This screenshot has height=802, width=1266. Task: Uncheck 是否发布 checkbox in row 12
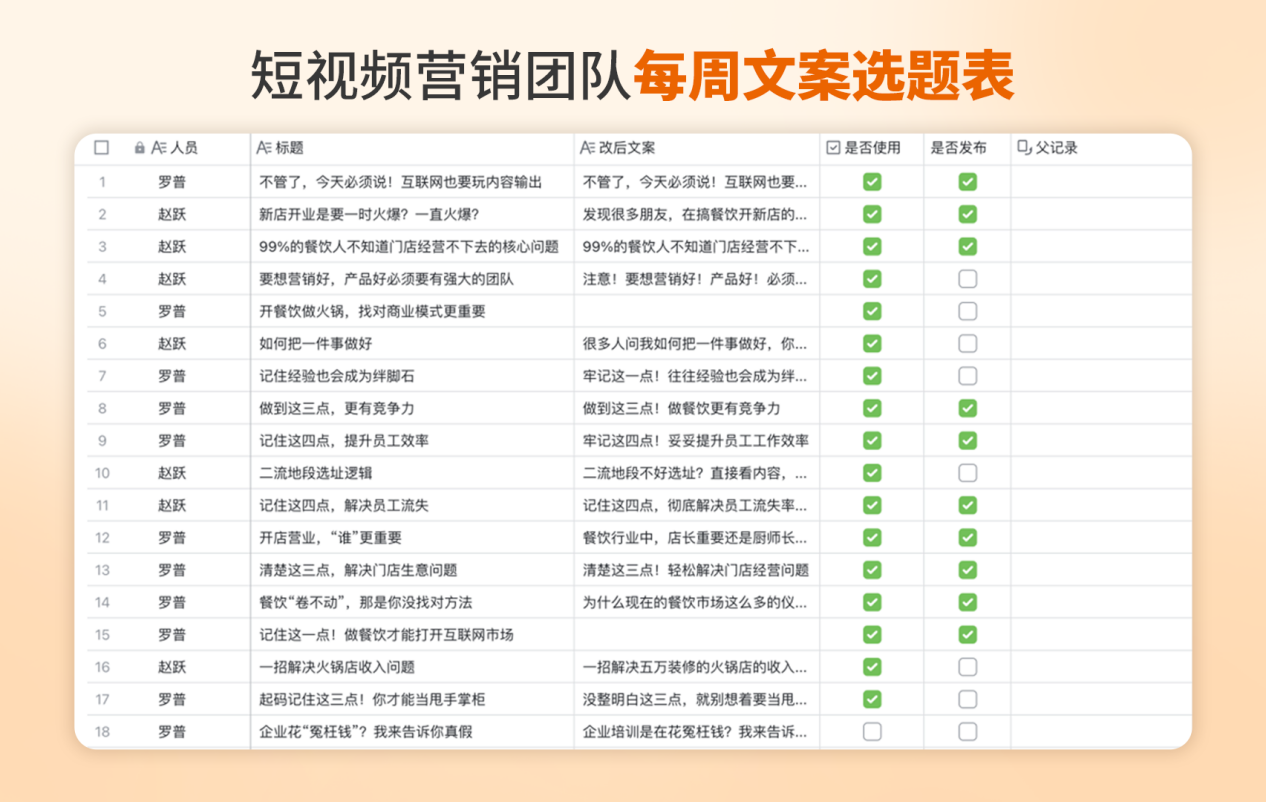[x=967, y=537]
